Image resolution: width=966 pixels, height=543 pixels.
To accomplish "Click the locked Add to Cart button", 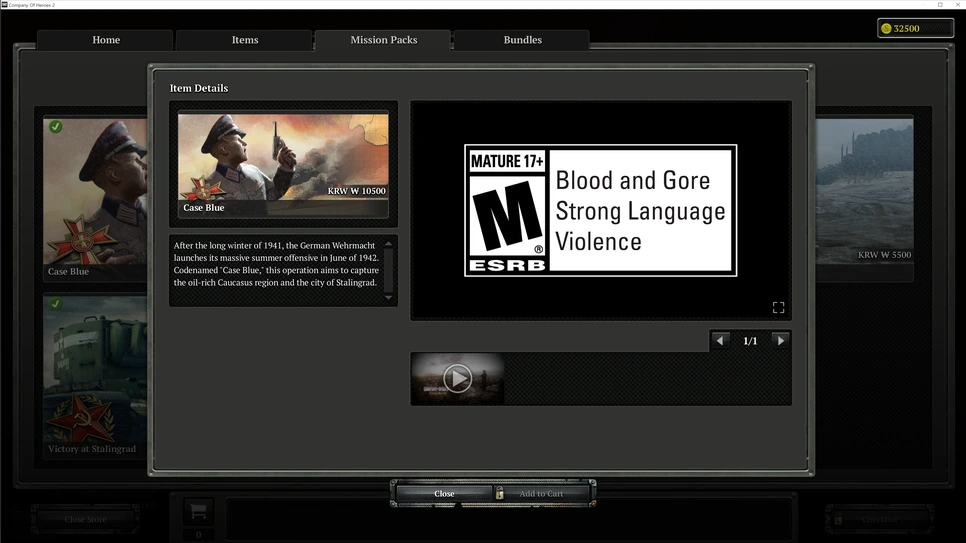I will (x=542, y=494).
